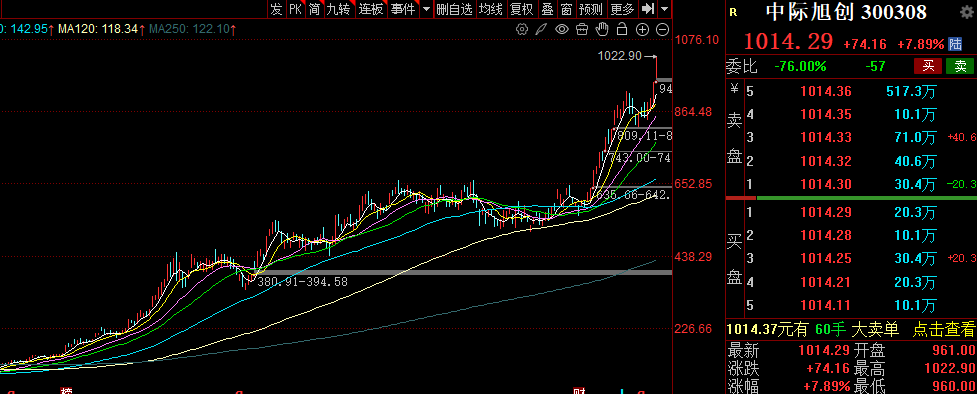Viewport: 977px width, 394px height.
Task: Click the 简 toolbar button
Action: [x=315, y=9]
